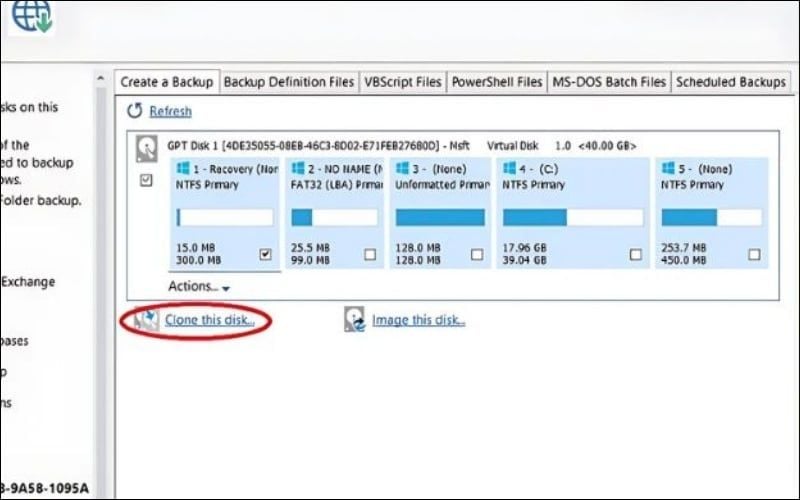Click the 253.7 MB used size text
The height and width of the screenshot is (500, 800).
(684, 248)
